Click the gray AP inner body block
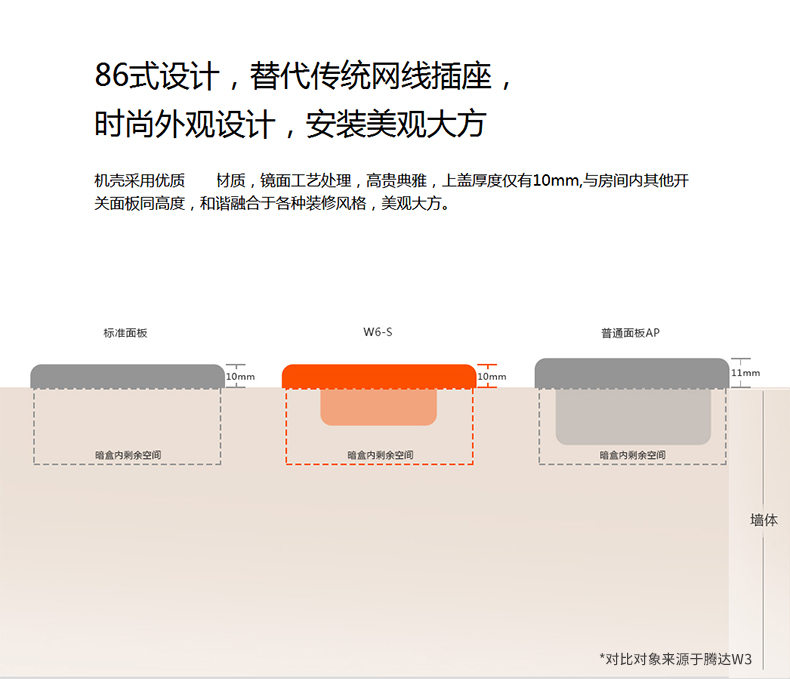 click(633, 417)
